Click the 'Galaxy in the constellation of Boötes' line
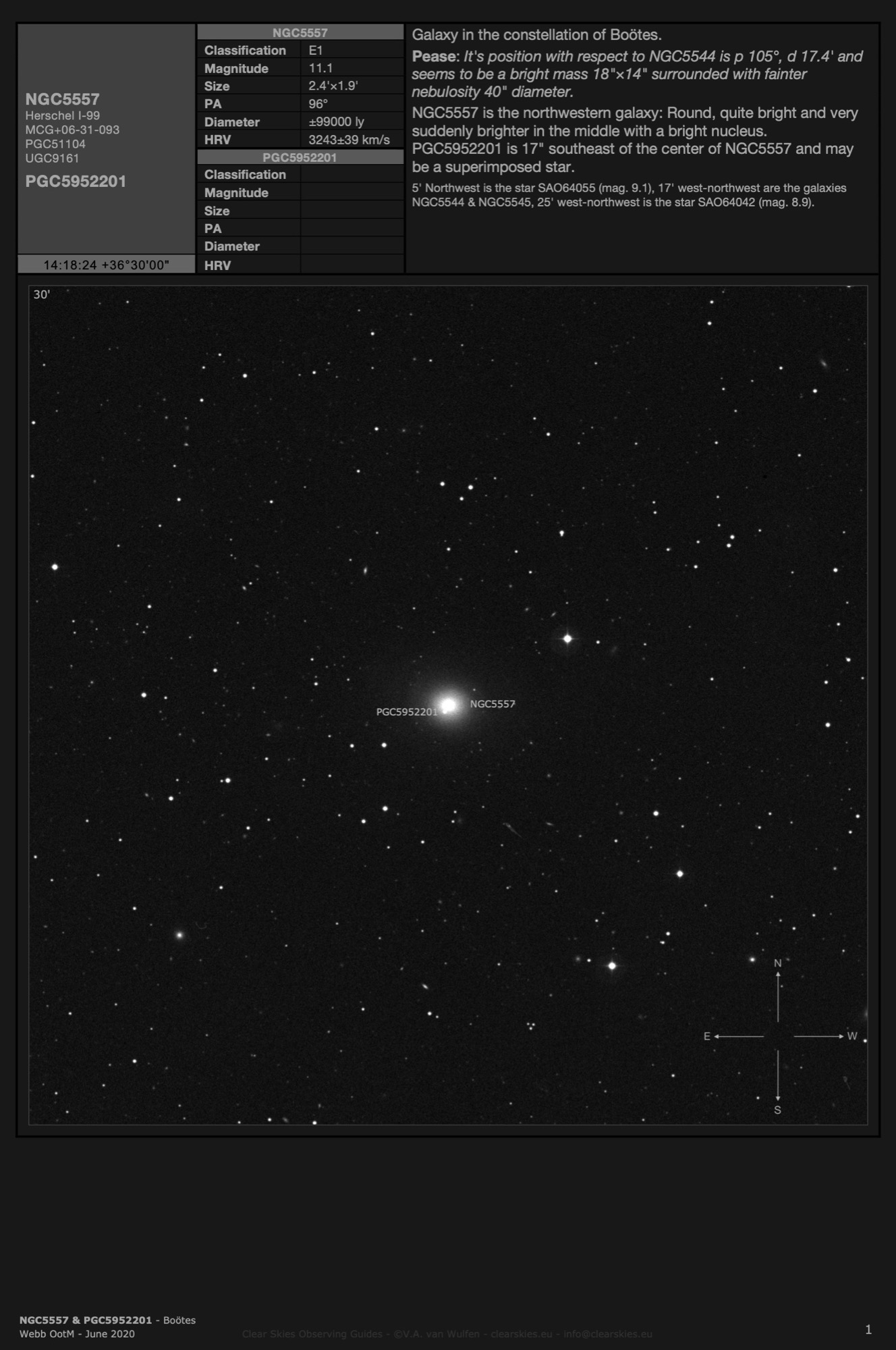The width and height of the screenshot is (896, 1350). coord(537,34)
